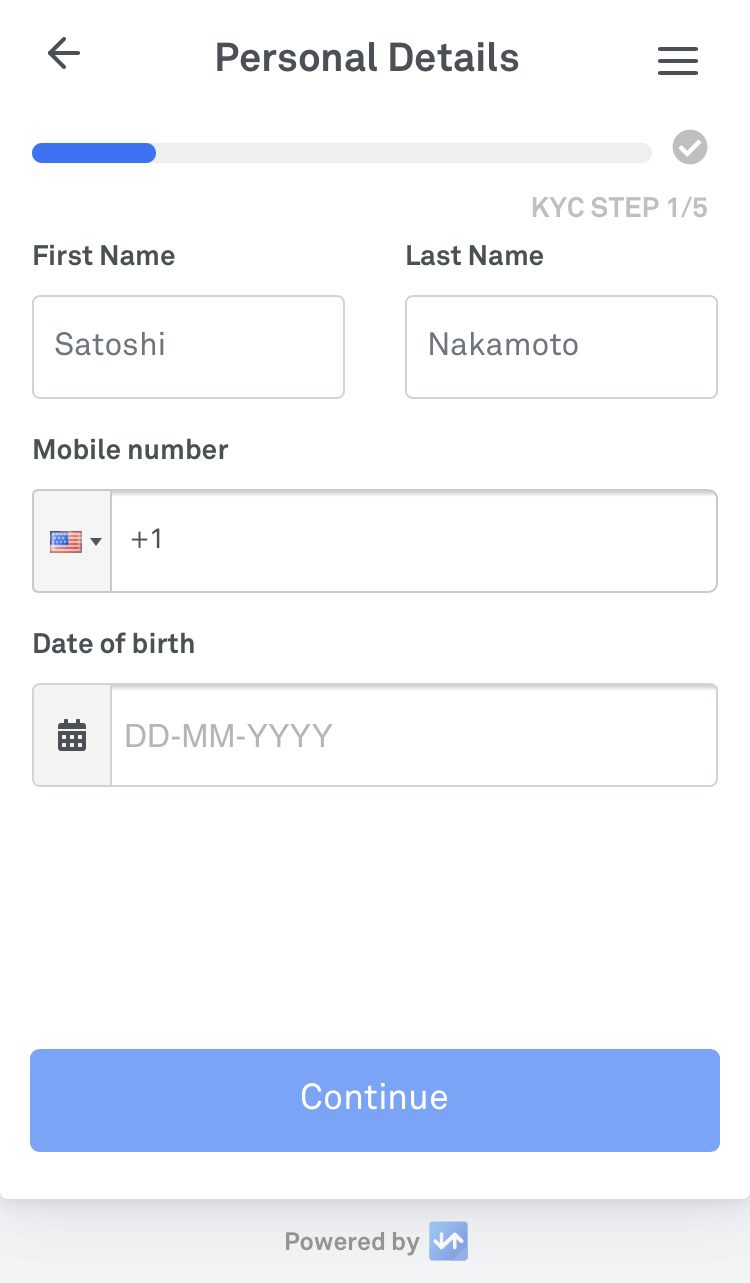Go back using the arrow icon
This screenshot has width=750, height=1283.
tap(64, 54)
